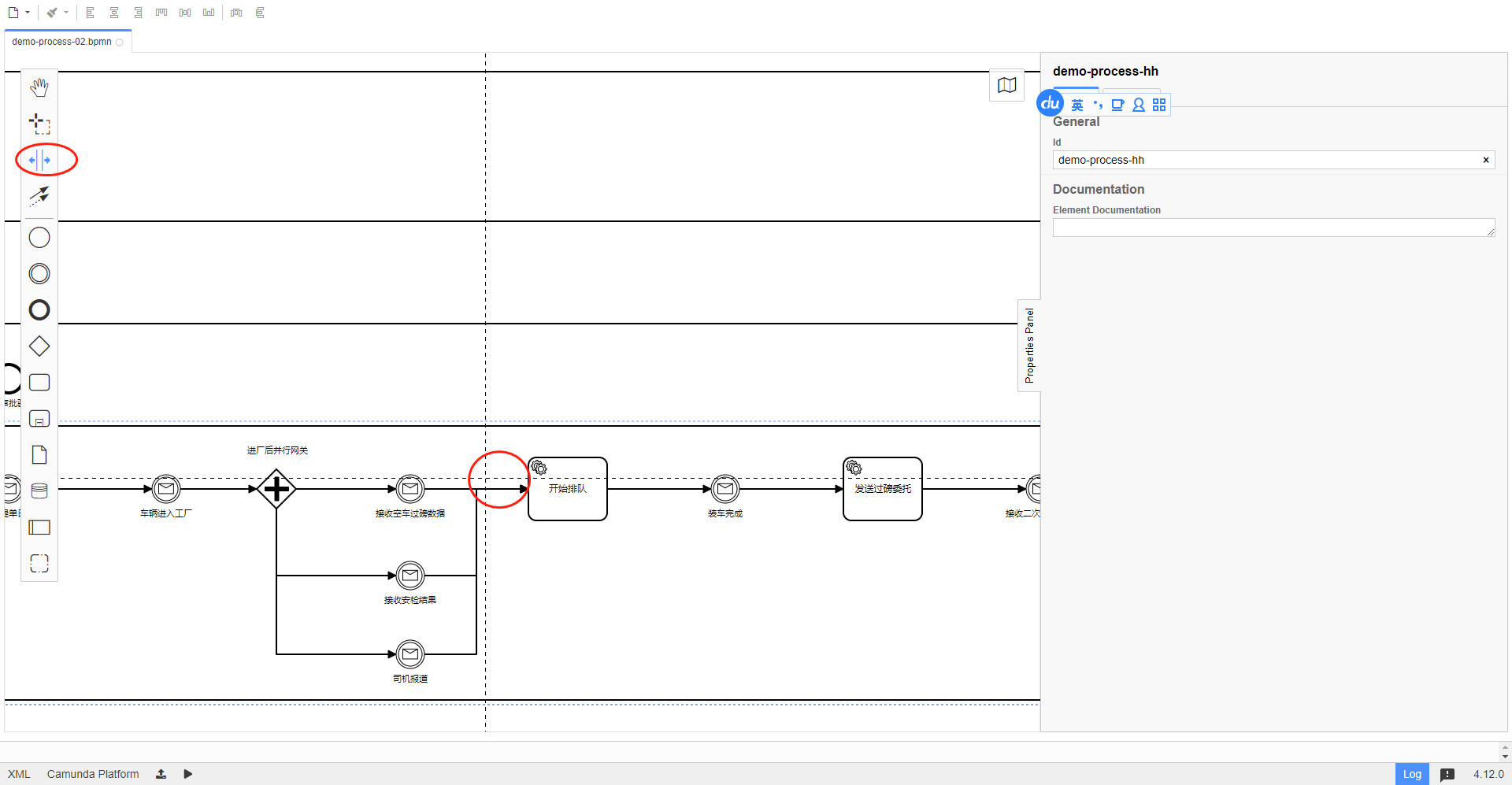
Task: Activate the lasso selection tool
Action: [39, 124]
